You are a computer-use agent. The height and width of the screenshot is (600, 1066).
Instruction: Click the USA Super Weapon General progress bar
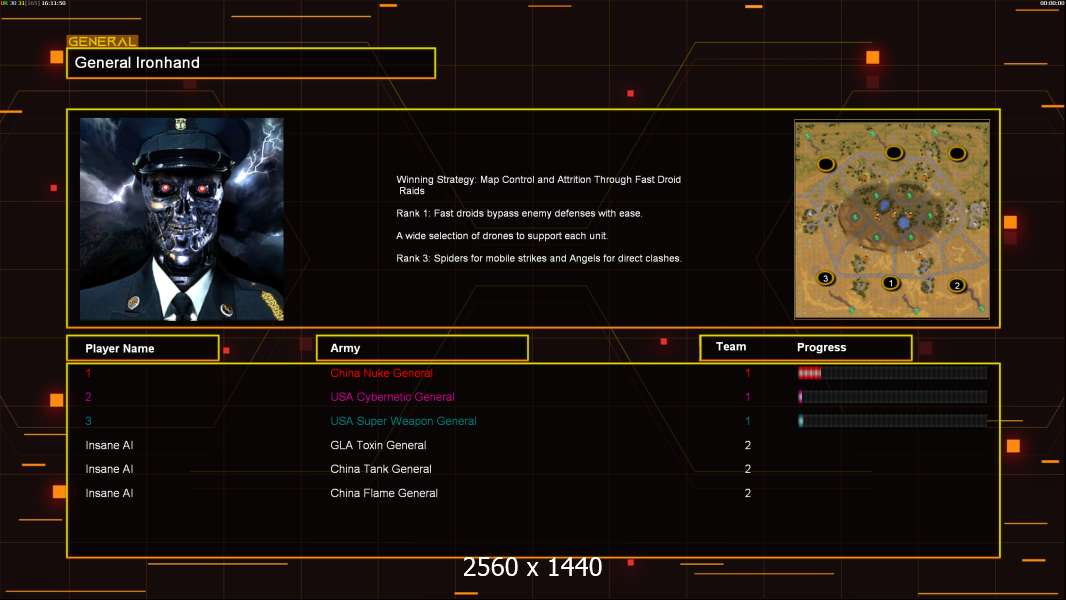pyautogui.click(x=892, y=421)
